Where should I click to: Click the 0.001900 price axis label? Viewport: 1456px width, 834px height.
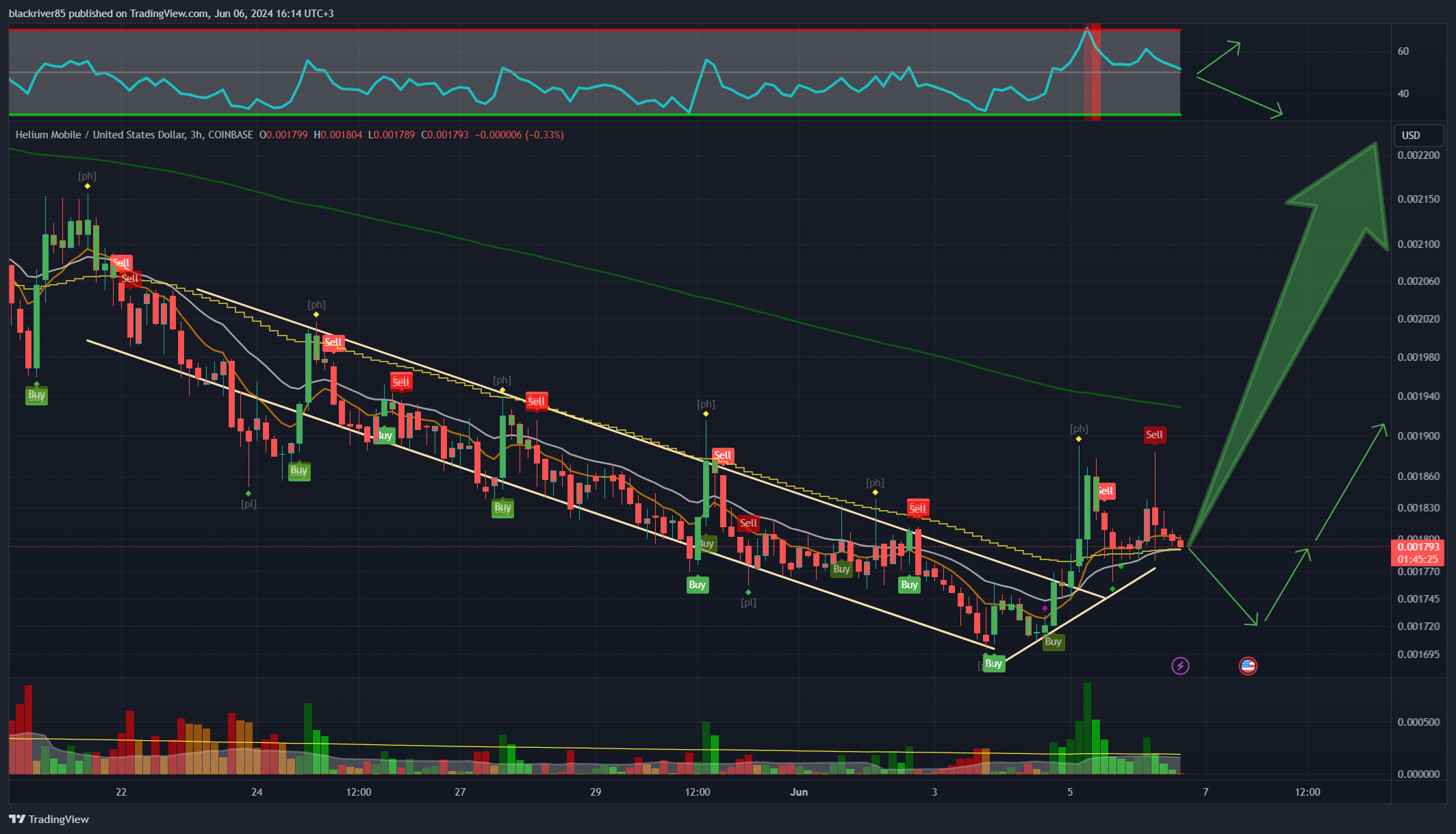tap(1418, 436)
